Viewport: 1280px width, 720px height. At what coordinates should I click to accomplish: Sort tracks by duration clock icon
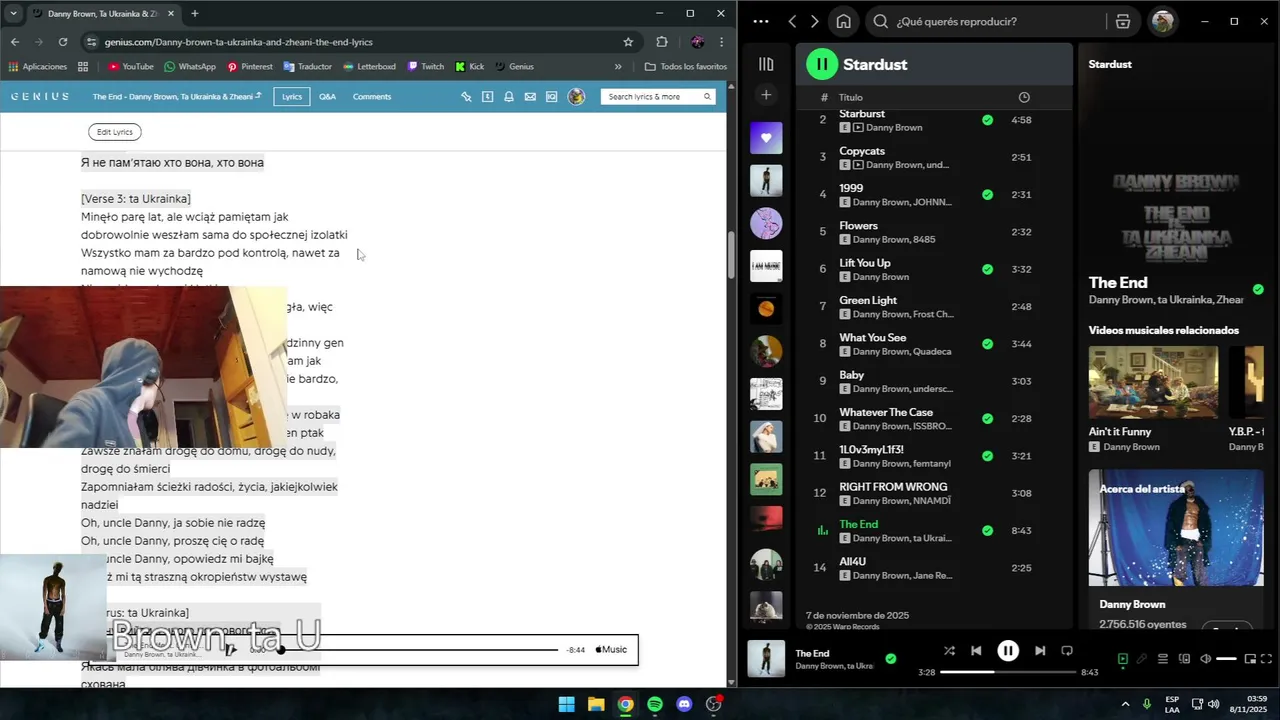[x=1024, y=97]
